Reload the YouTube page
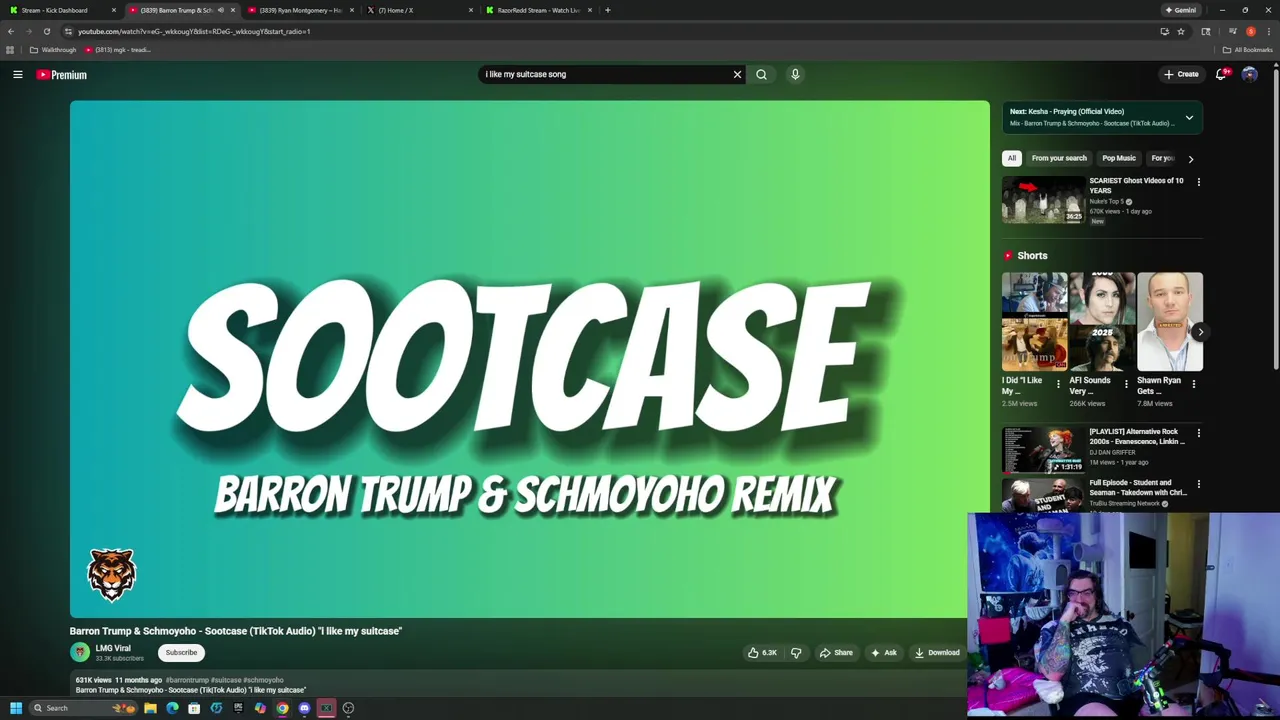Screen dimensions: 1280x720 tap(46, 31)
